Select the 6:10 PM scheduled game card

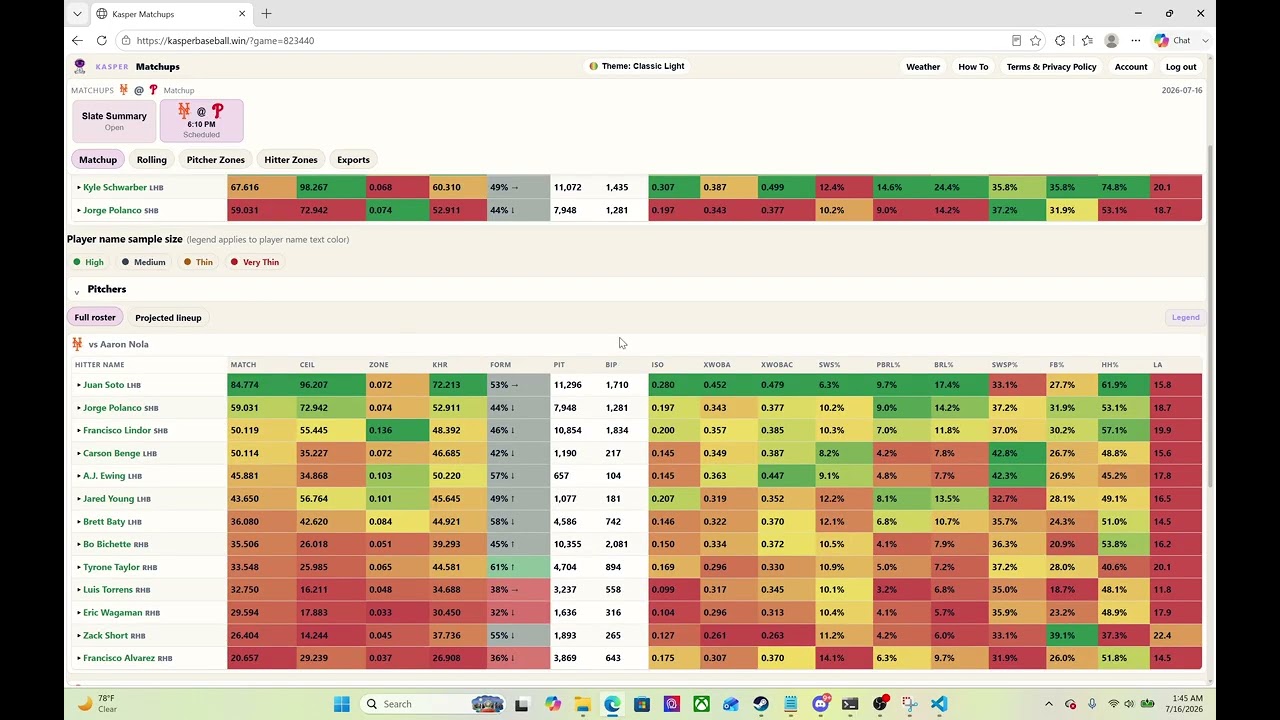click(x=201, y=121)
